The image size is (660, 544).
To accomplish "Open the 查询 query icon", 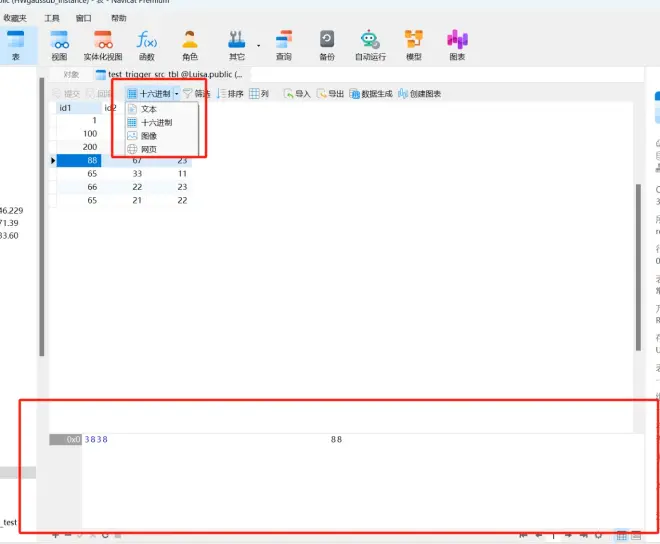I will point(284,45).
